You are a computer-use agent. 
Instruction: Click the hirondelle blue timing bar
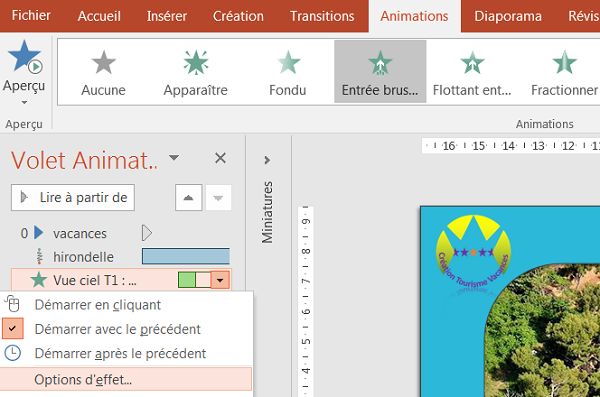(186, 256)
